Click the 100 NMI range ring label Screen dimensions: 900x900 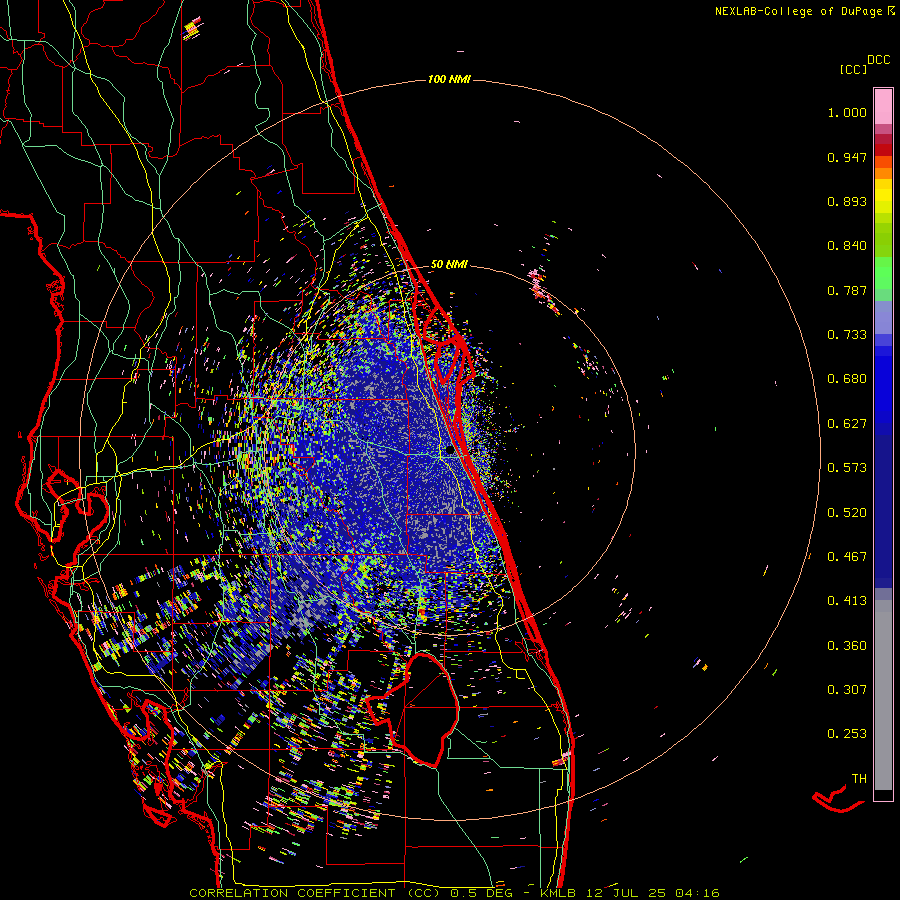449,79
